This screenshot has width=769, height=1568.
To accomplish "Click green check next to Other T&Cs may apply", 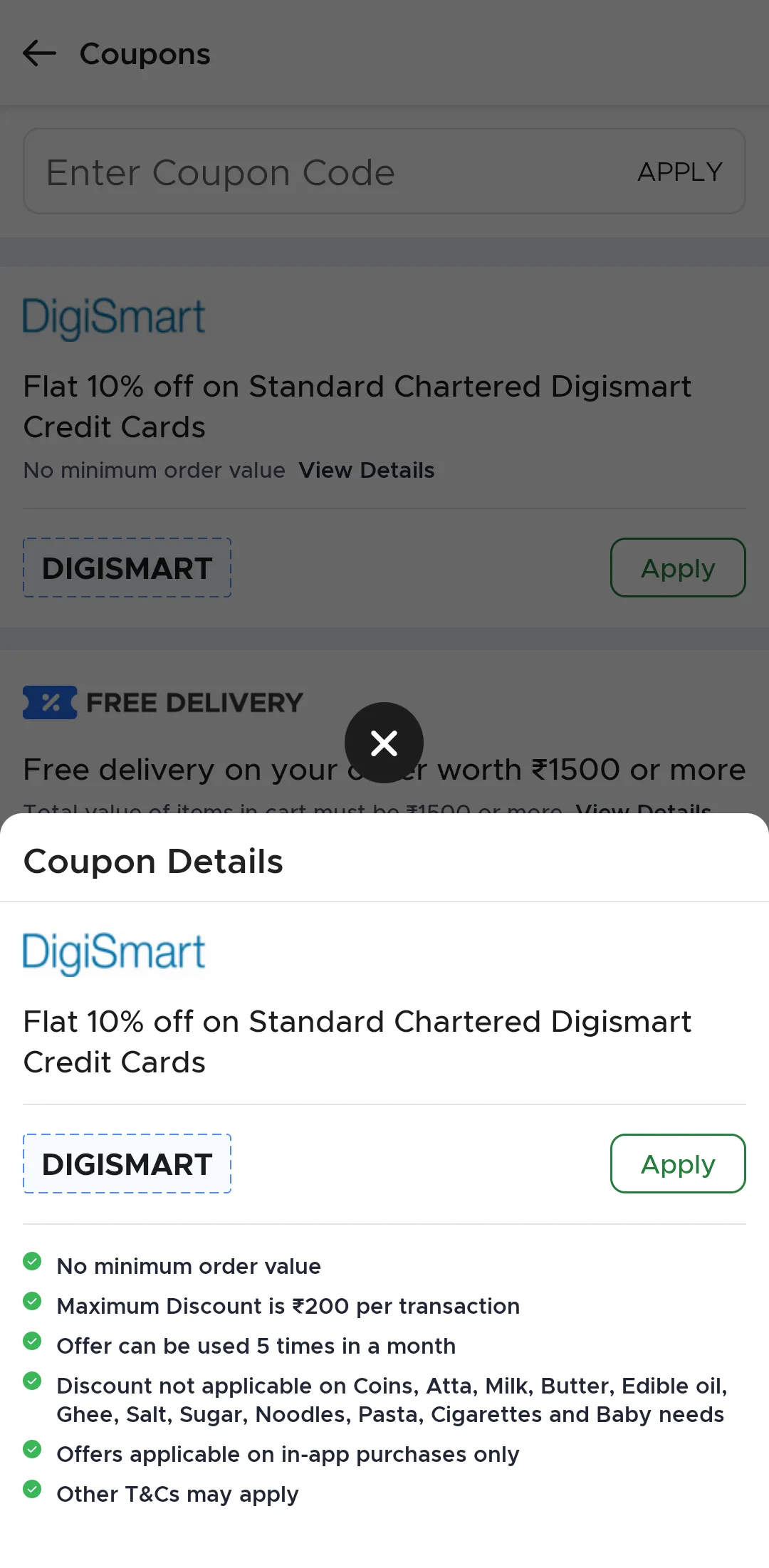I will tap(32, 1490).
